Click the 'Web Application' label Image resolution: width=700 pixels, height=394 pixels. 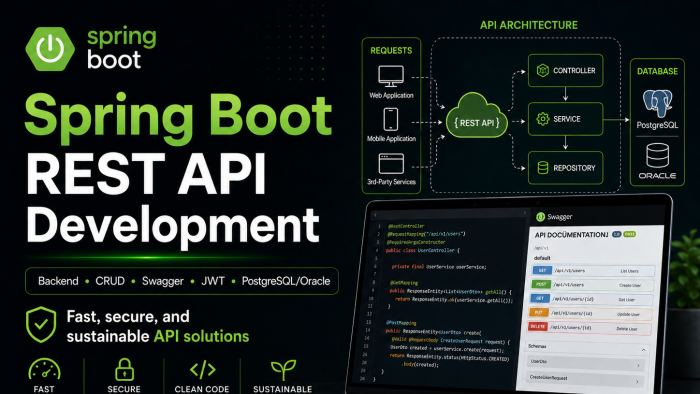tap(391, 95)
